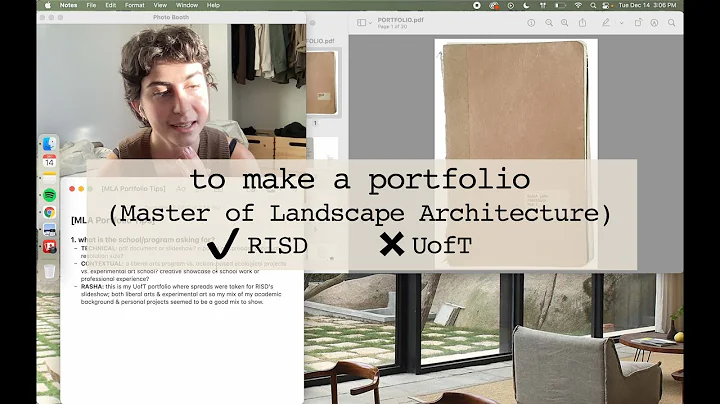Open Finder from the Dock
Viewport: 720px width, 404px height.
click(x=49, y=144)
